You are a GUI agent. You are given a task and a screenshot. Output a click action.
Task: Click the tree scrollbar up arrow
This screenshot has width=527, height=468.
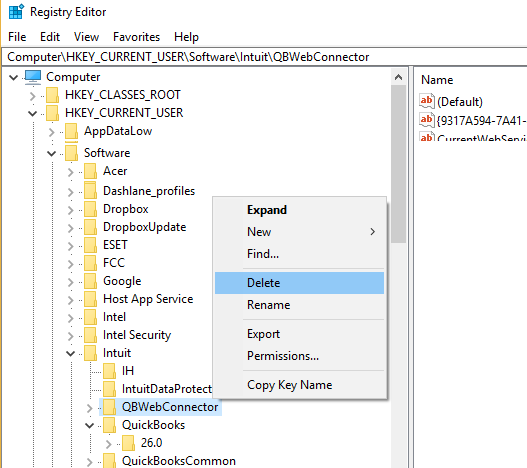pos(399,77)
